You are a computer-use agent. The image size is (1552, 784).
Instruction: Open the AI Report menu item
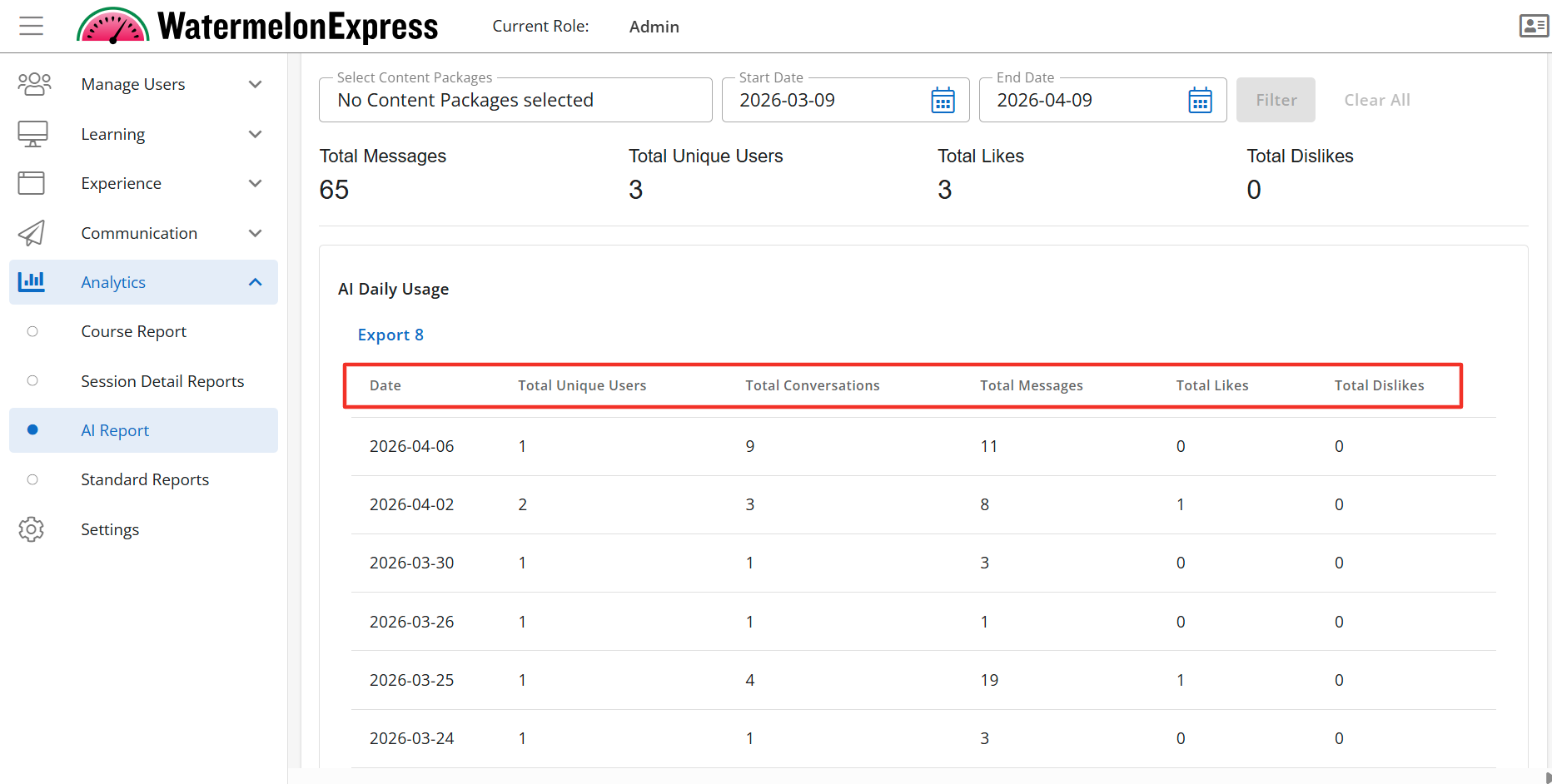coord(115,430)
